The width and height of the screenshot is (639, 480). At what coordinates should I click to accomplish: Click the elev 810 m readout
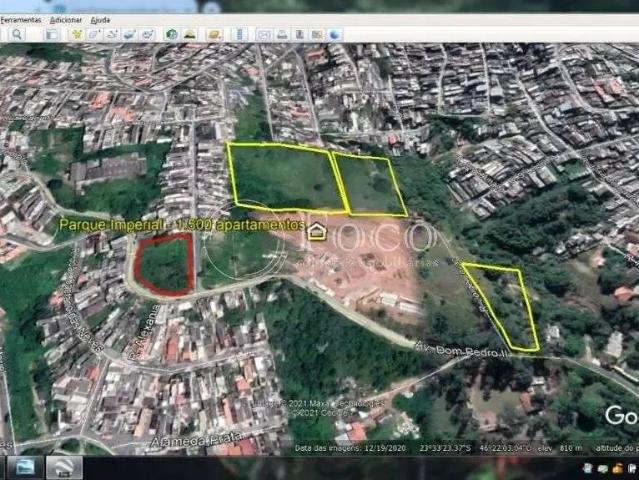point(561,448)
